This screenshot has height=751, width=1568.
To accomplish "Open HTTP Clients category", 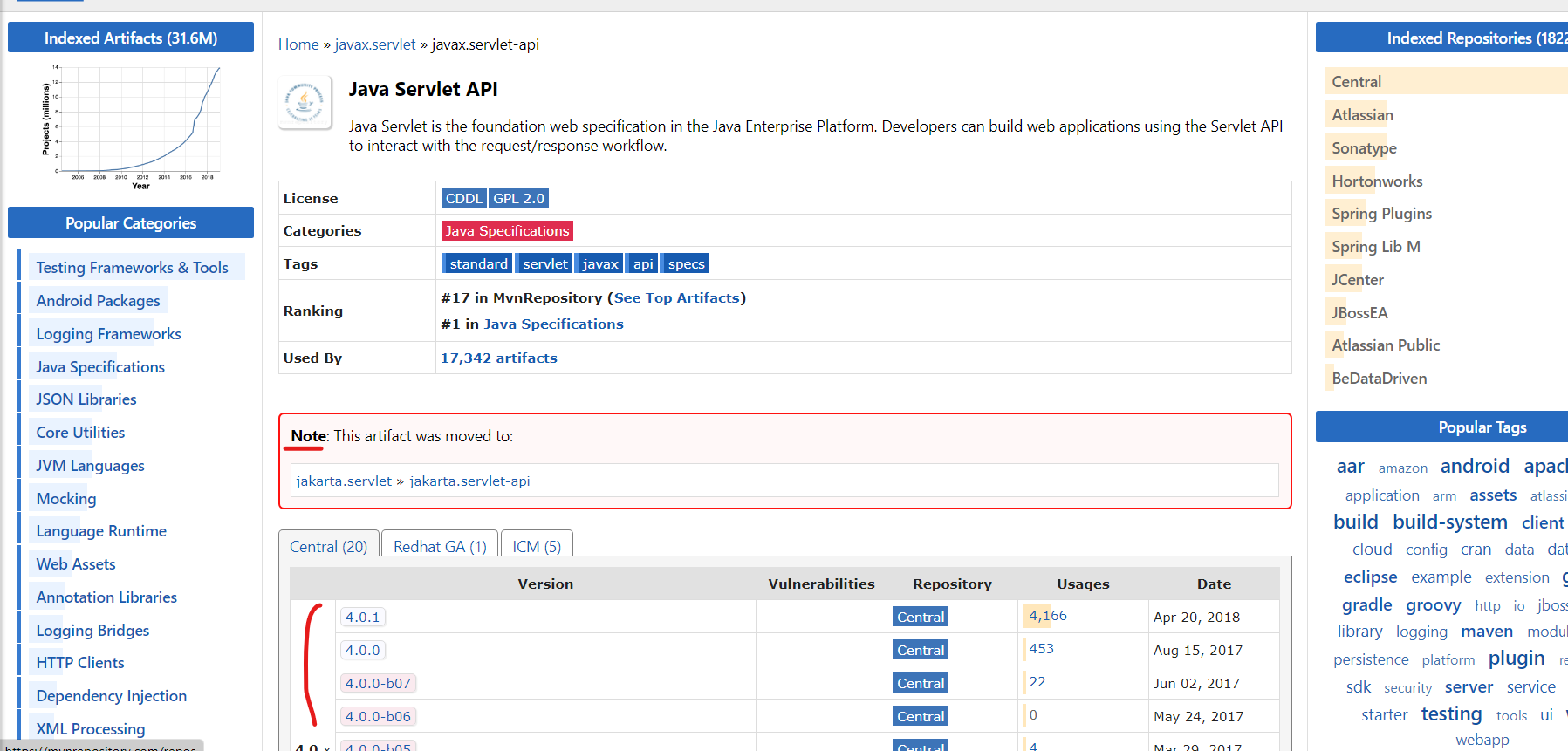I will [80, 663].
